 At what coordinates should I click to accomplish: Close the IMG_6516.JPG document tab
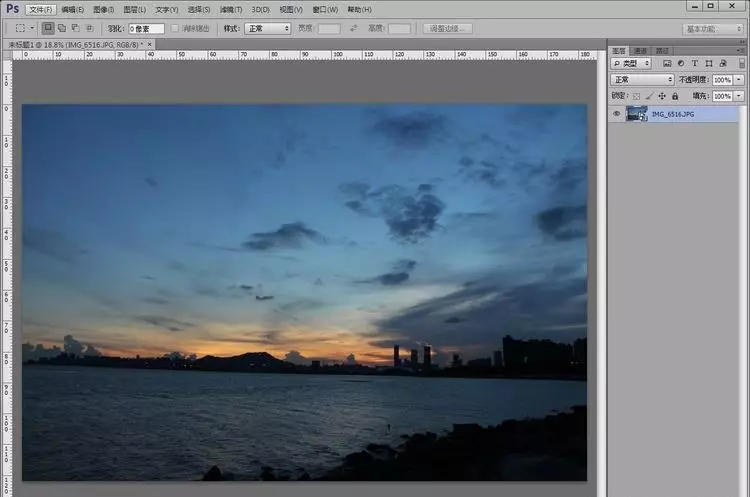click(150, 44)
